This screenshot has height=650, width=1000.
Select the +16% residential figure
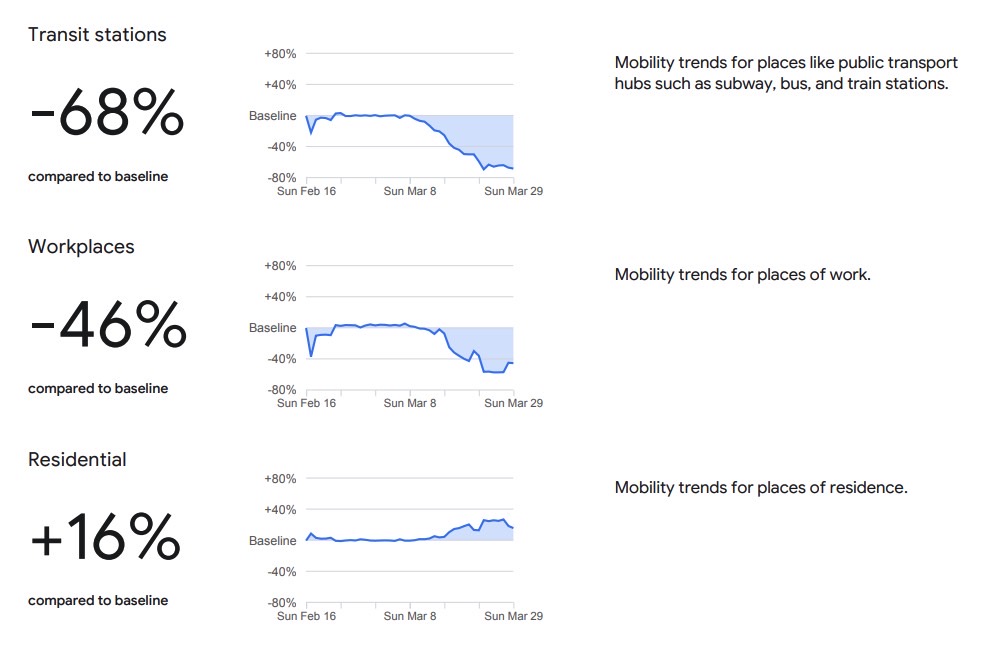[x=105, y=536]
